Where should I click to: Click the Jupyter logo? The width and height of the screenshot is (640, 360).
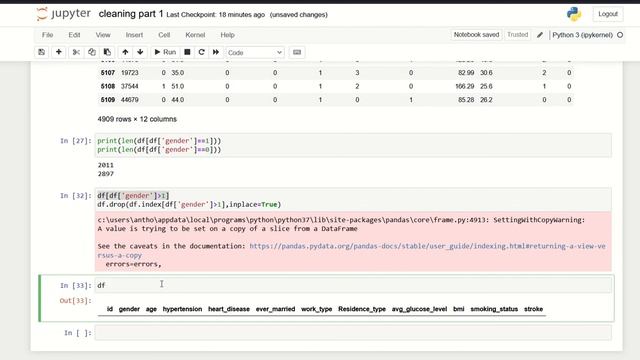64,14
